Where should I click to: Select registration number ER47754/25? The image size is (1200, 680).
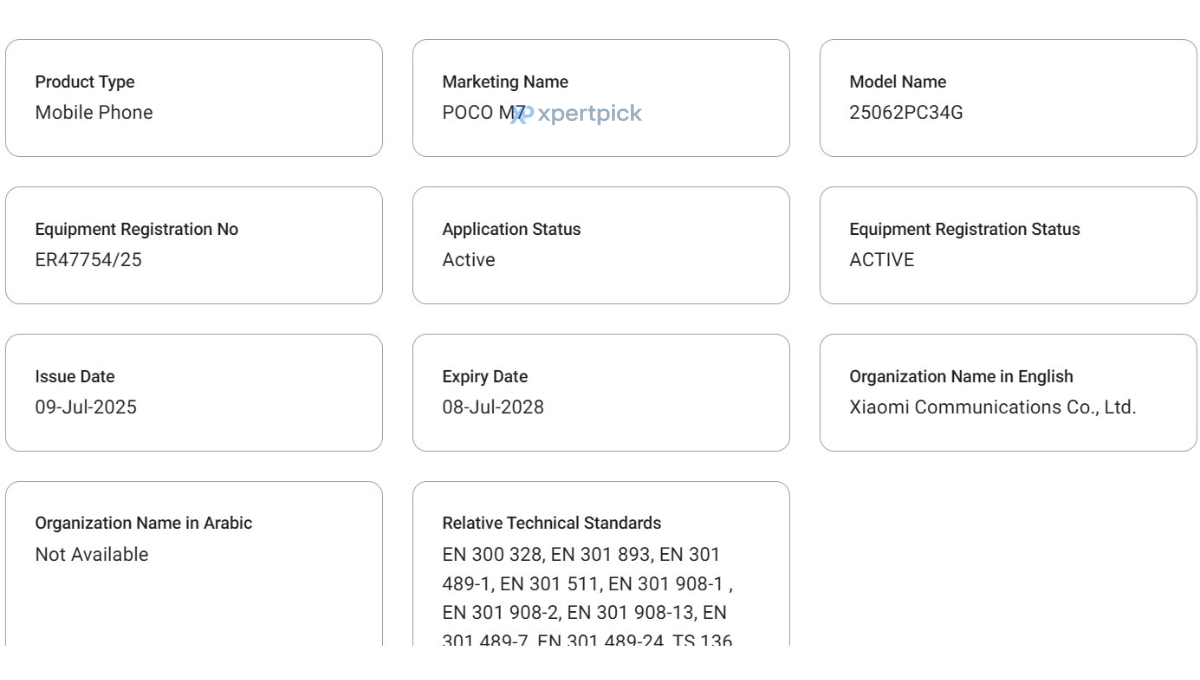point(88,260)
